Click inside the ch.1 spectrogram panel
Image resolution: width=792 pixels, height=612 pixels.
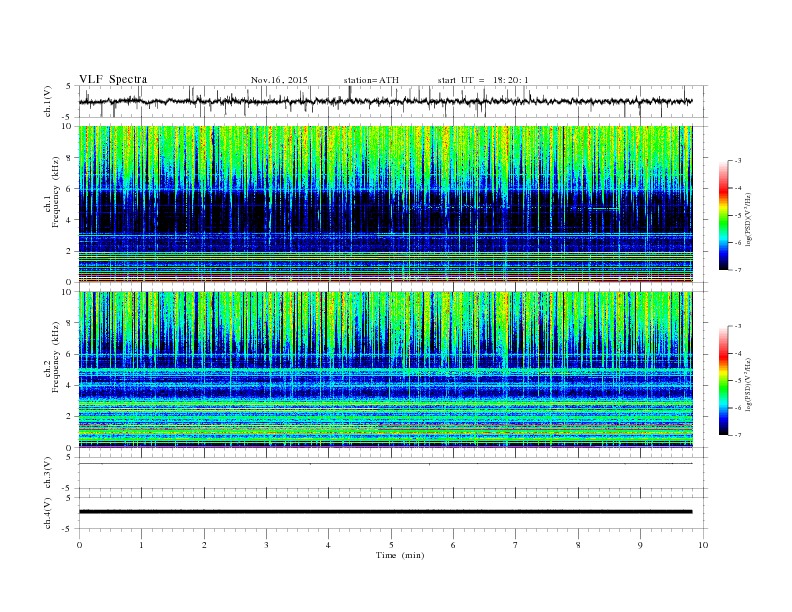(x=385, y=204)
